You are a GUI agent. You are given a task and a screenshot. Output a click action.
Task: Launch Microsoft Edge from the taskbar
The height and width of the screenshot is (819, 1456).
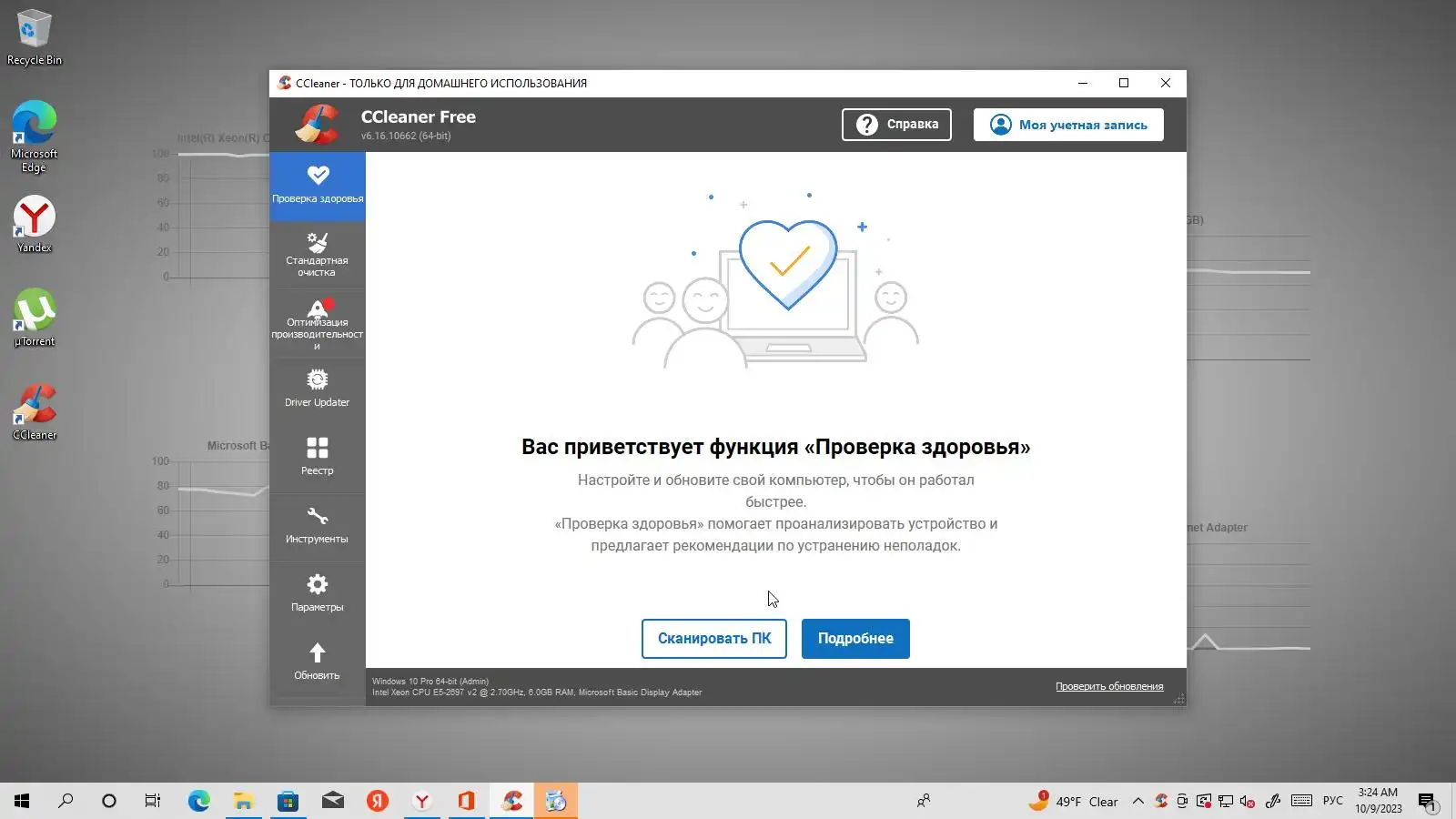(x=199, y=801)
